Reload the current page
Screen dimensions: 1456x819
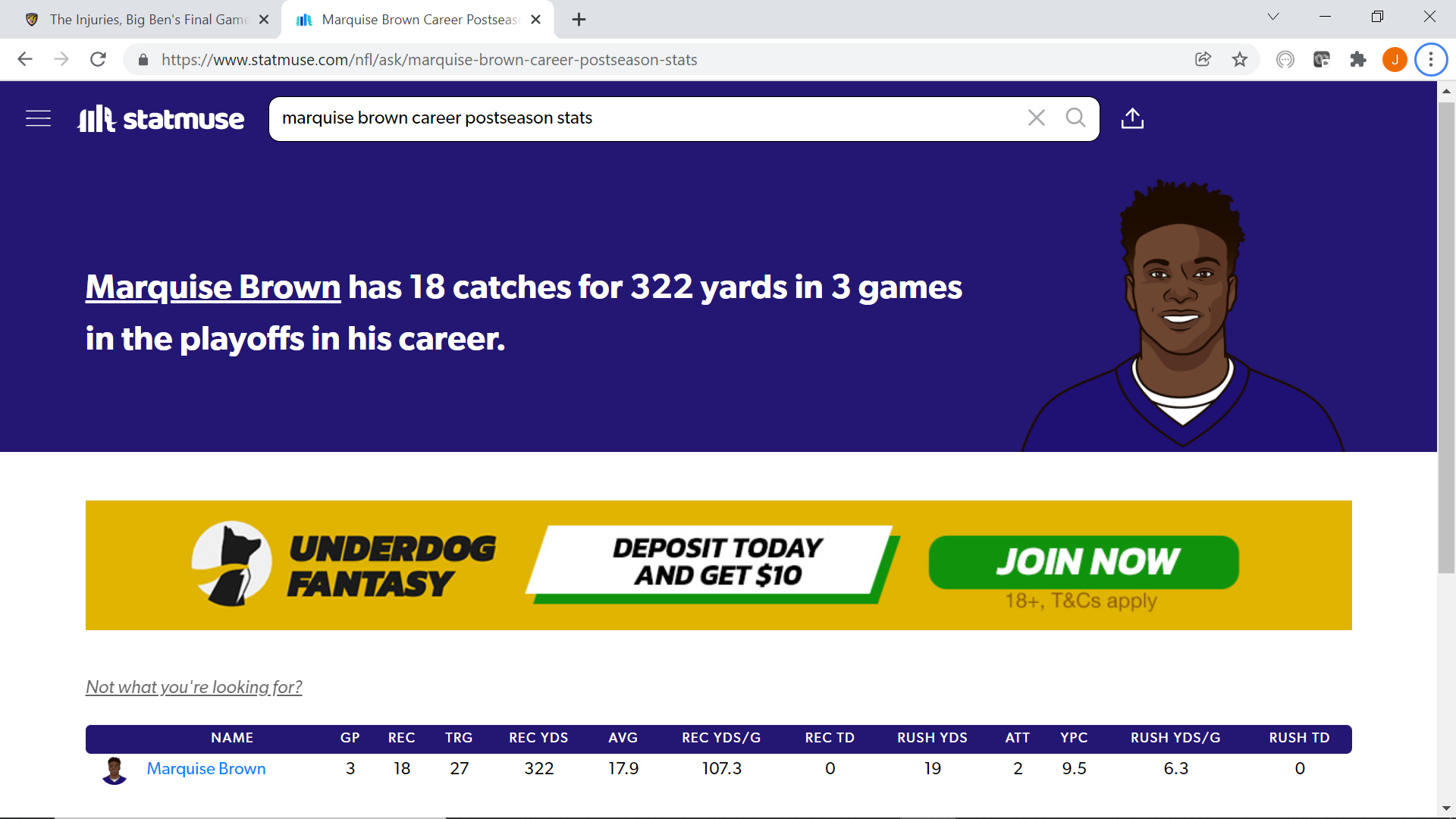[98, 59]
